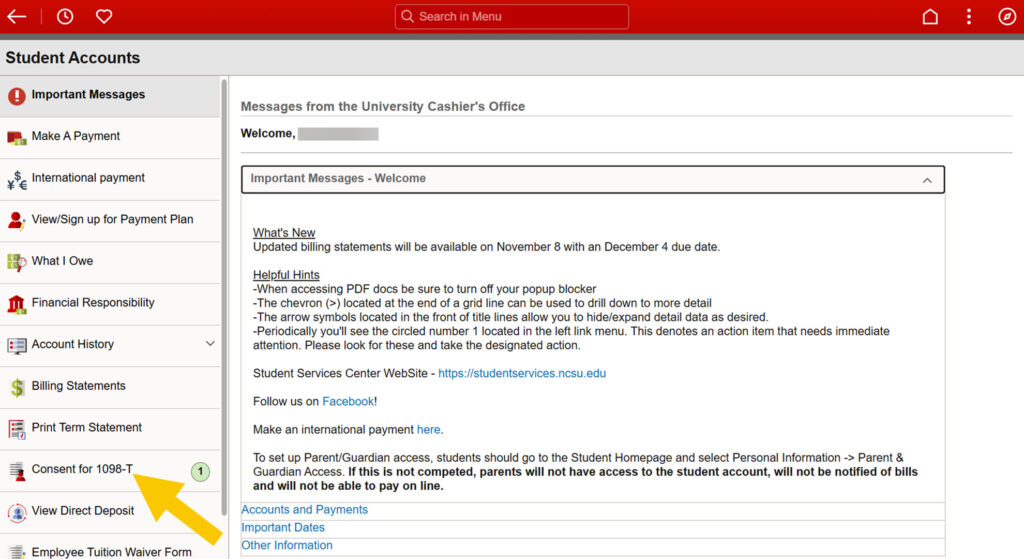Expand the Important Dates section
The width and height of the screenshot is (1024, 559).
(x=283, y=527)
